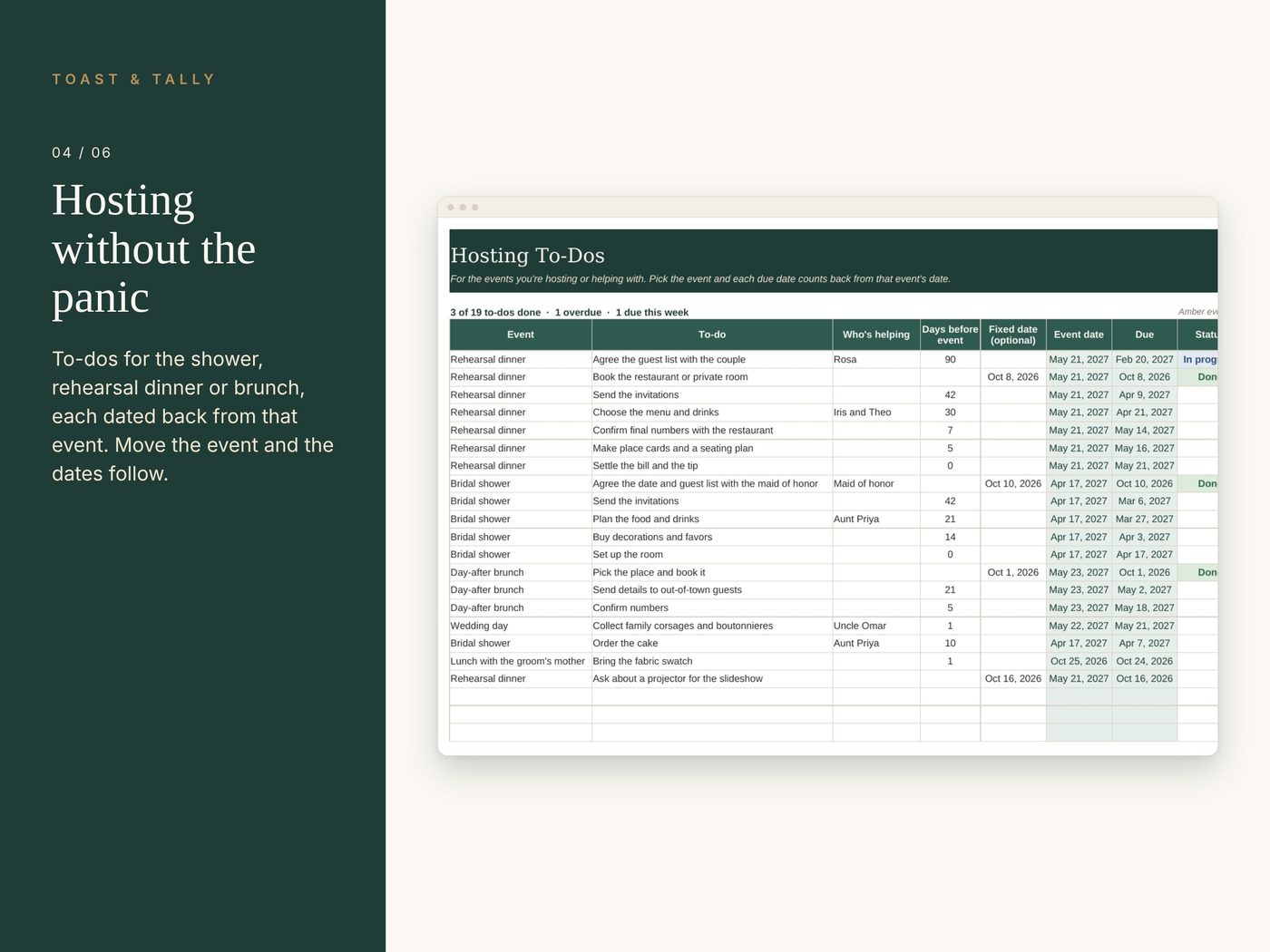Click the 'Mar 27, 2027' due date cell
The image size is (1270, 952).
(1145, 520)
